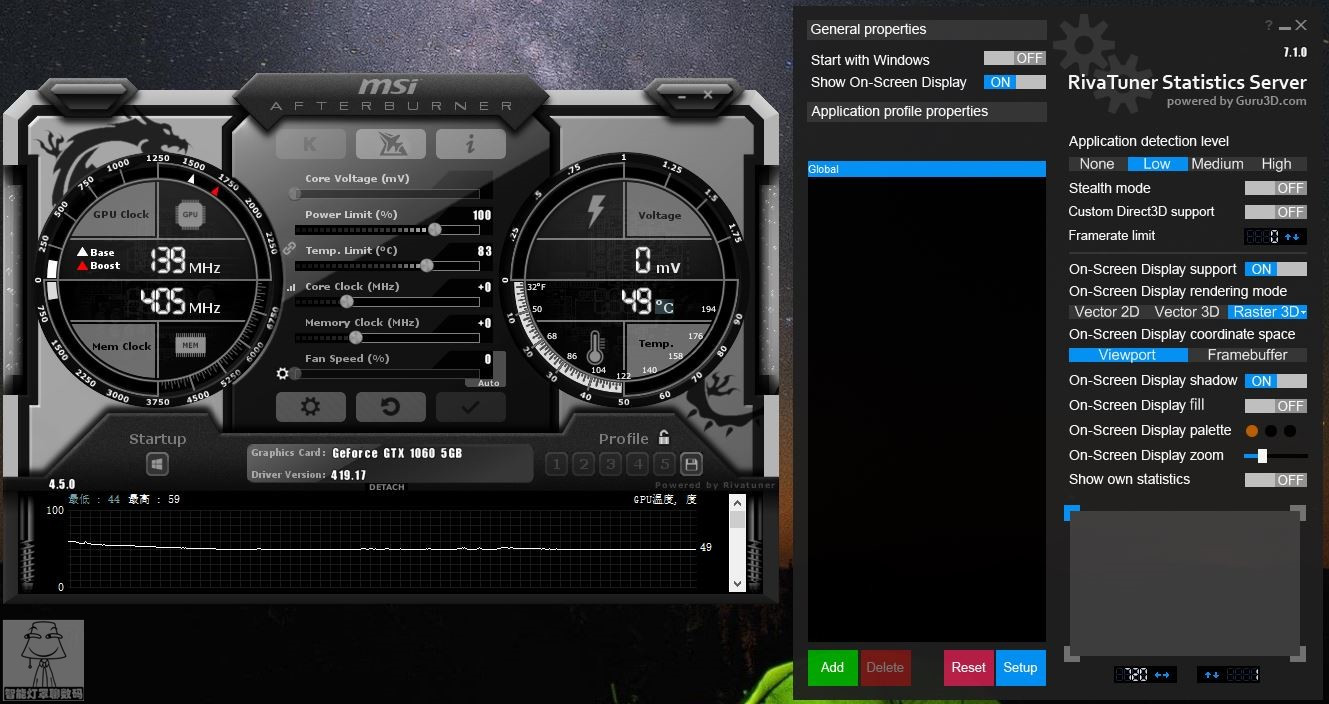Adjust Memory Clock slider
This screenshot has height=704, width=1329.
pyautogui.click(x=354, y=337)
